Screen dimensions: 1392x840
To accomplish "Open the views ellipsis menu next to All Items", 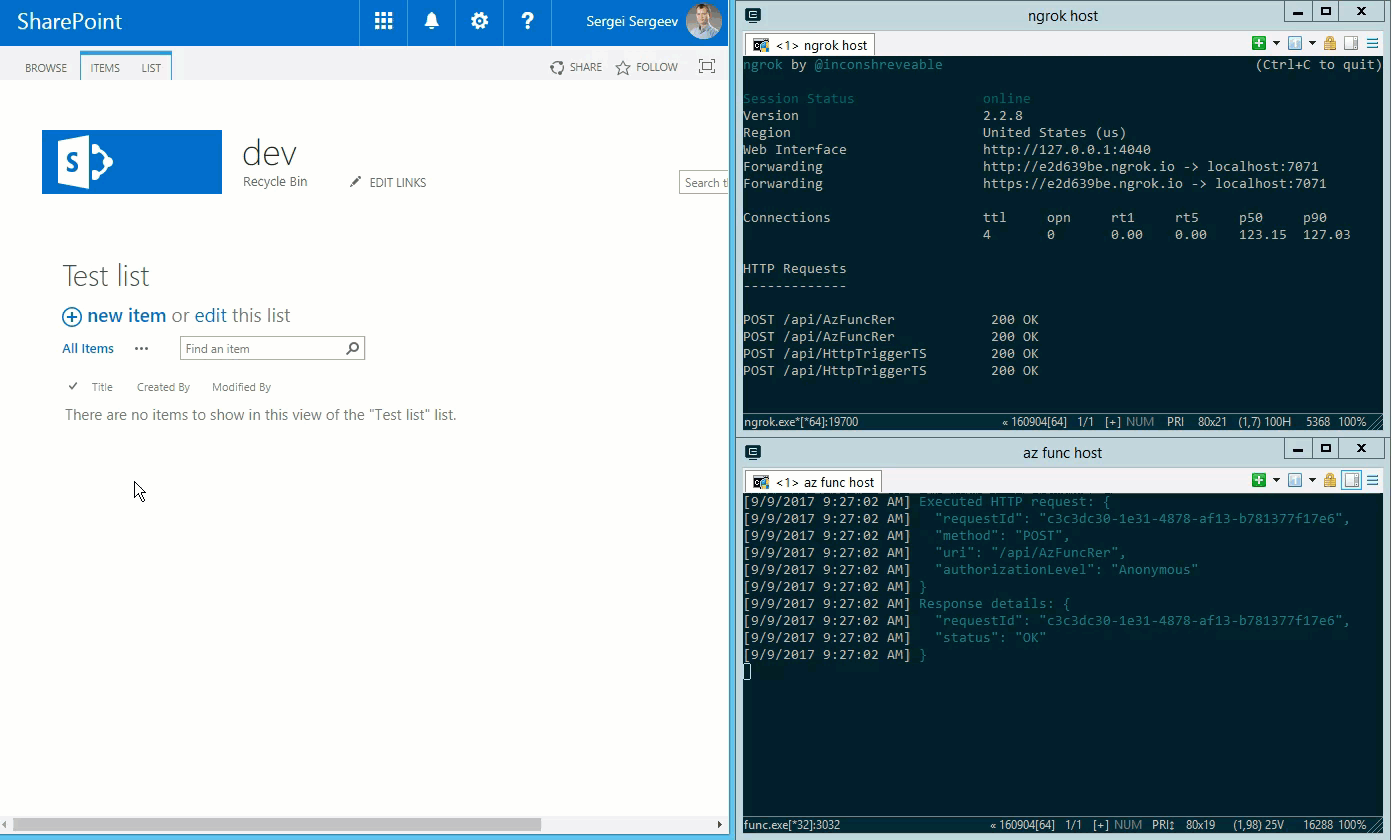I will tap(141, 349).
